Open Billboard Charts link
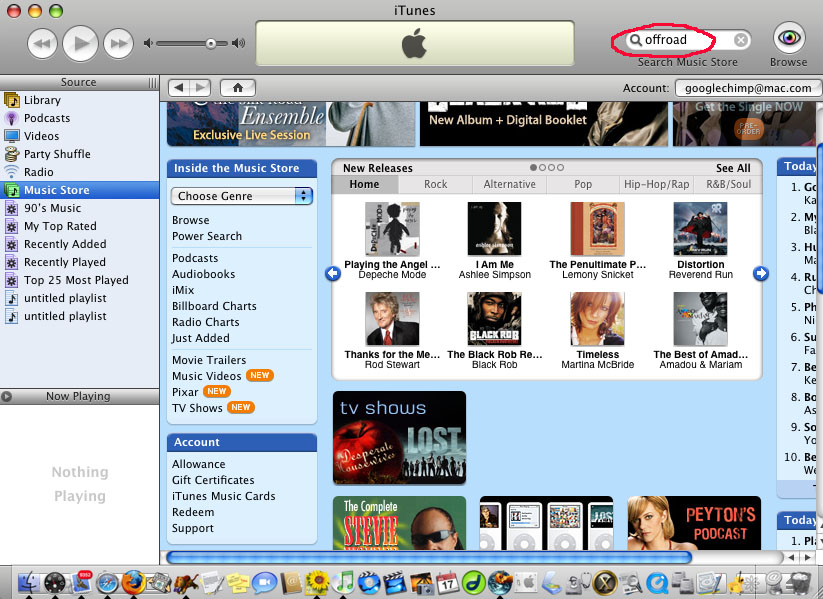Viewport: 823px width, 599px height. click(x=214, y=306)
